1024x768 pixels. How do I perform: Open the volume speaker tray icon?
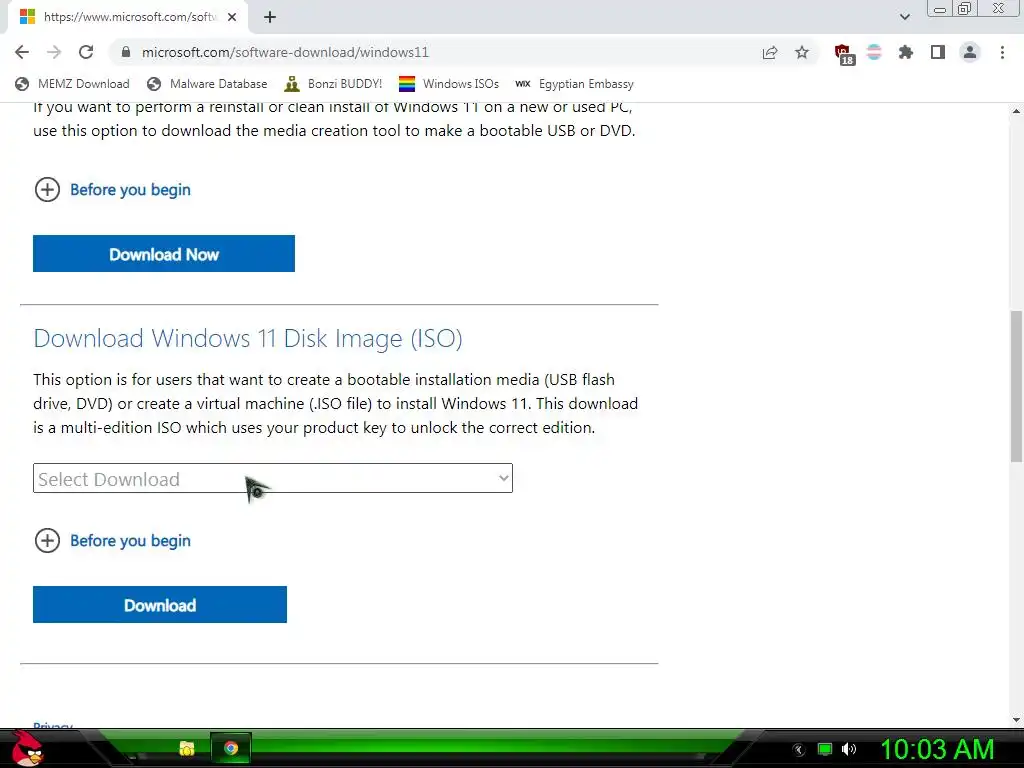[x=849, y=750]
